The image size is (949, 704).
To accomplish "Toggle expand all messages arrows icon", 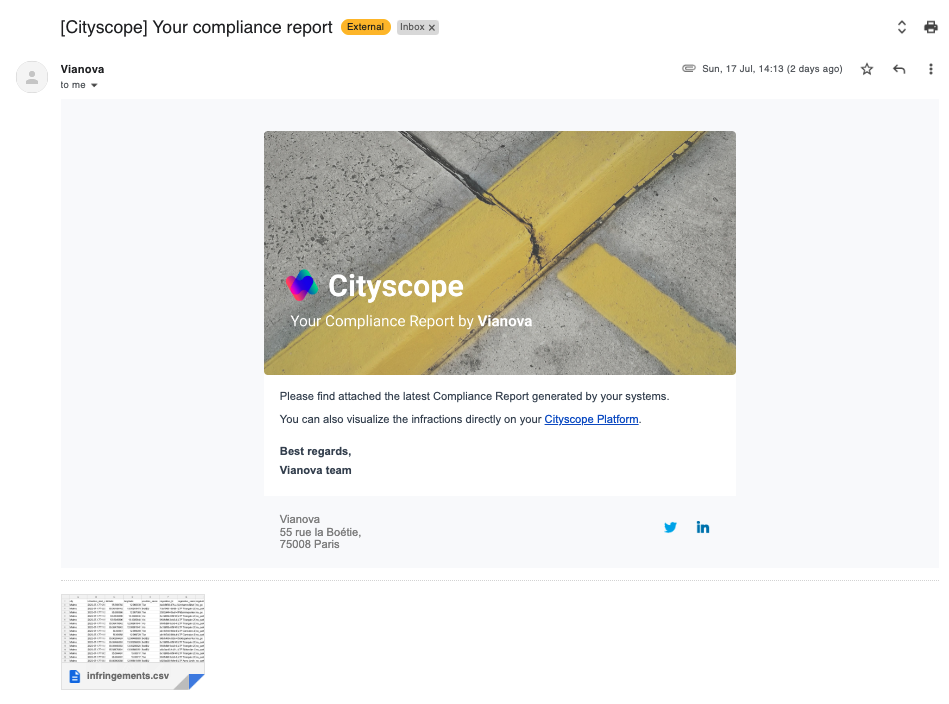I will point(901,27).
